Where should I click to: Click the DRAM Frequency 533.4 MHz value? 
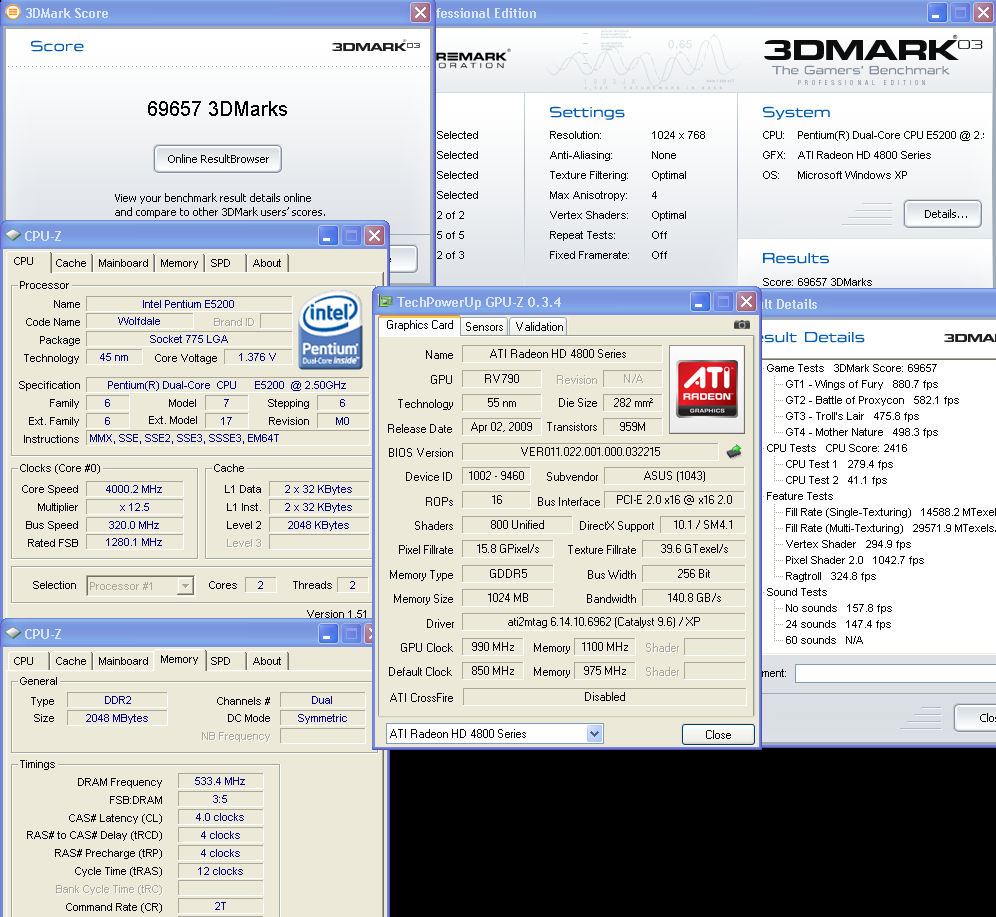pos(220,781)
